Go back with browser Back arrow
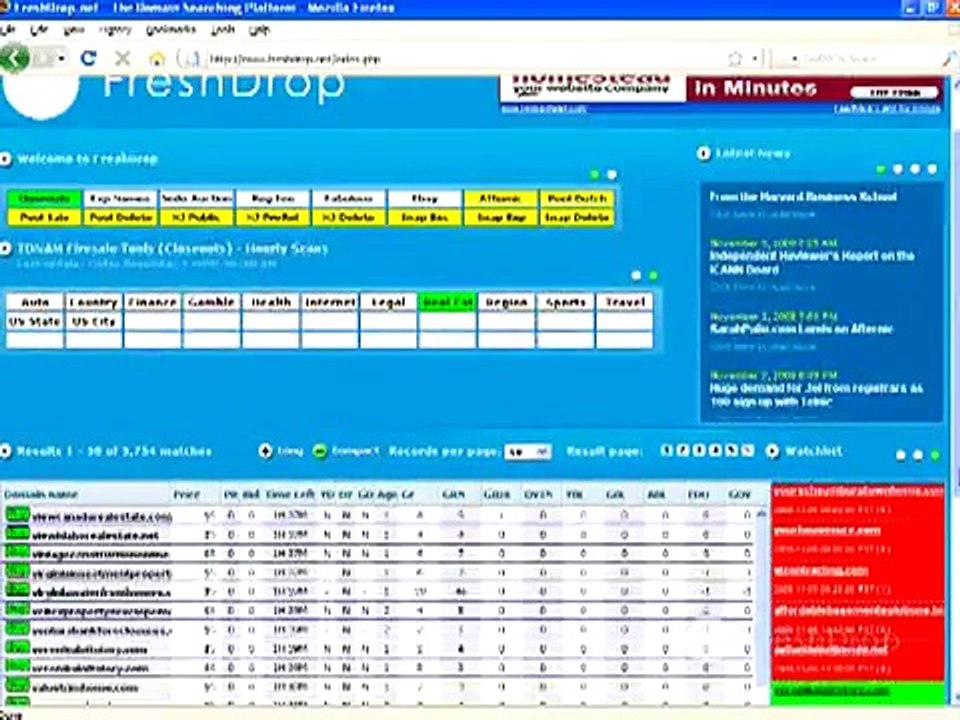 coord(13,58)
